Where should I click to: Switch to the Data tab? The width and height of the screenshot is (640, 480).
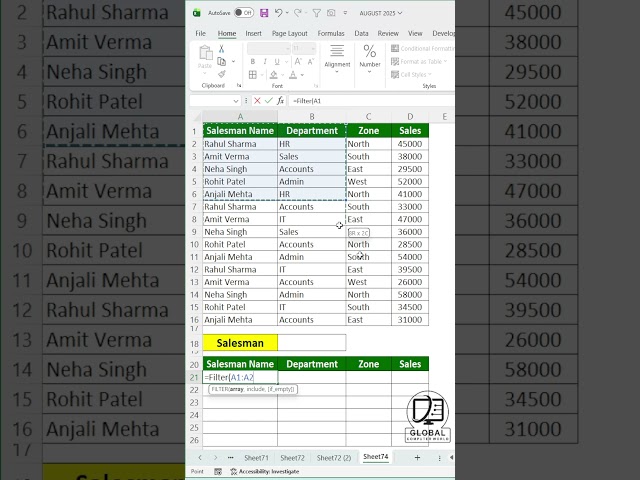pos(361,33)
